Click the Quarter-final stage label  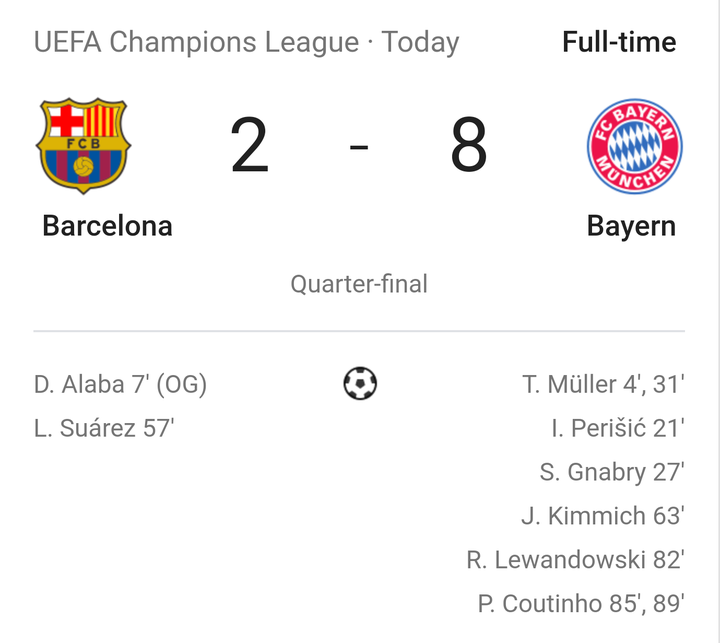359,284
